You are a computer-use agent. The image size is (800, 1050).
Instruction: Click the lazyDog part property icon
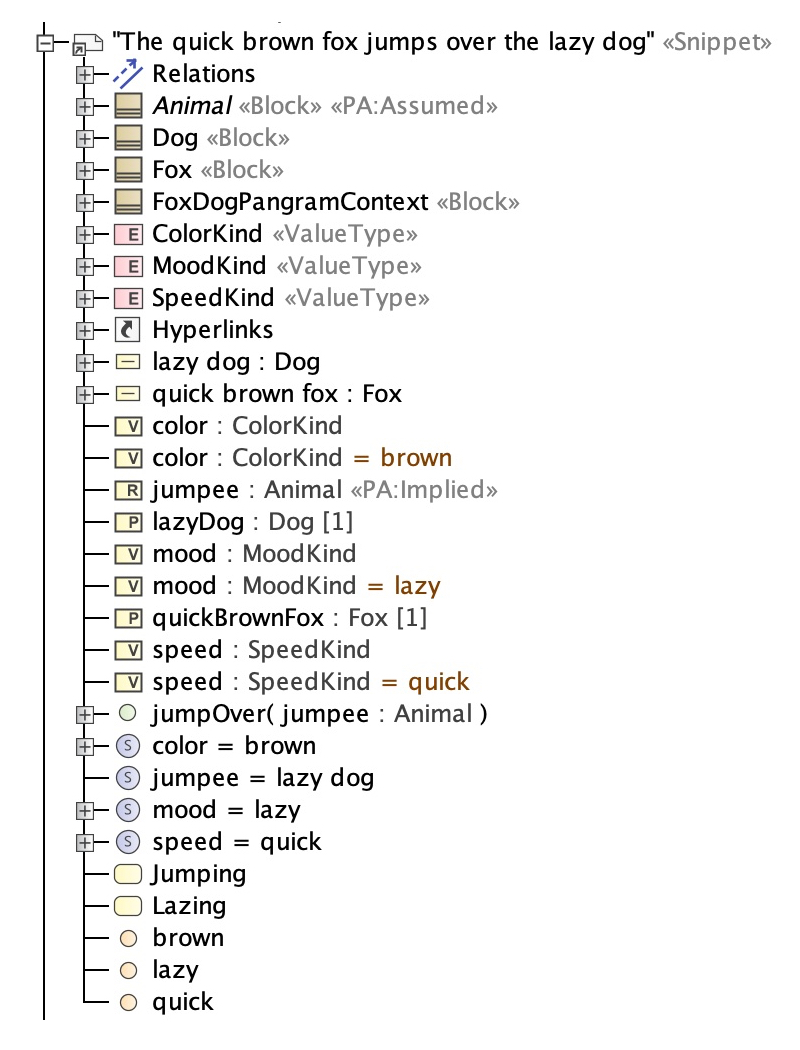point(127,522)
